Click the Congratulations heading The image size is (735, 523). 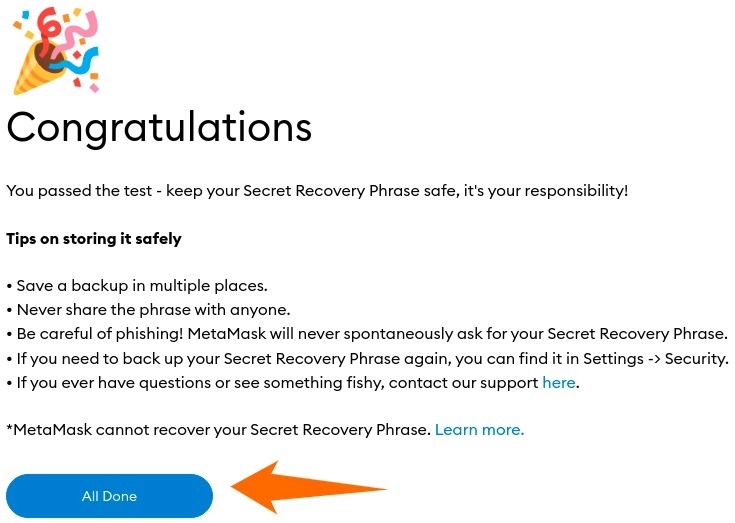click(x=159, y=127)
